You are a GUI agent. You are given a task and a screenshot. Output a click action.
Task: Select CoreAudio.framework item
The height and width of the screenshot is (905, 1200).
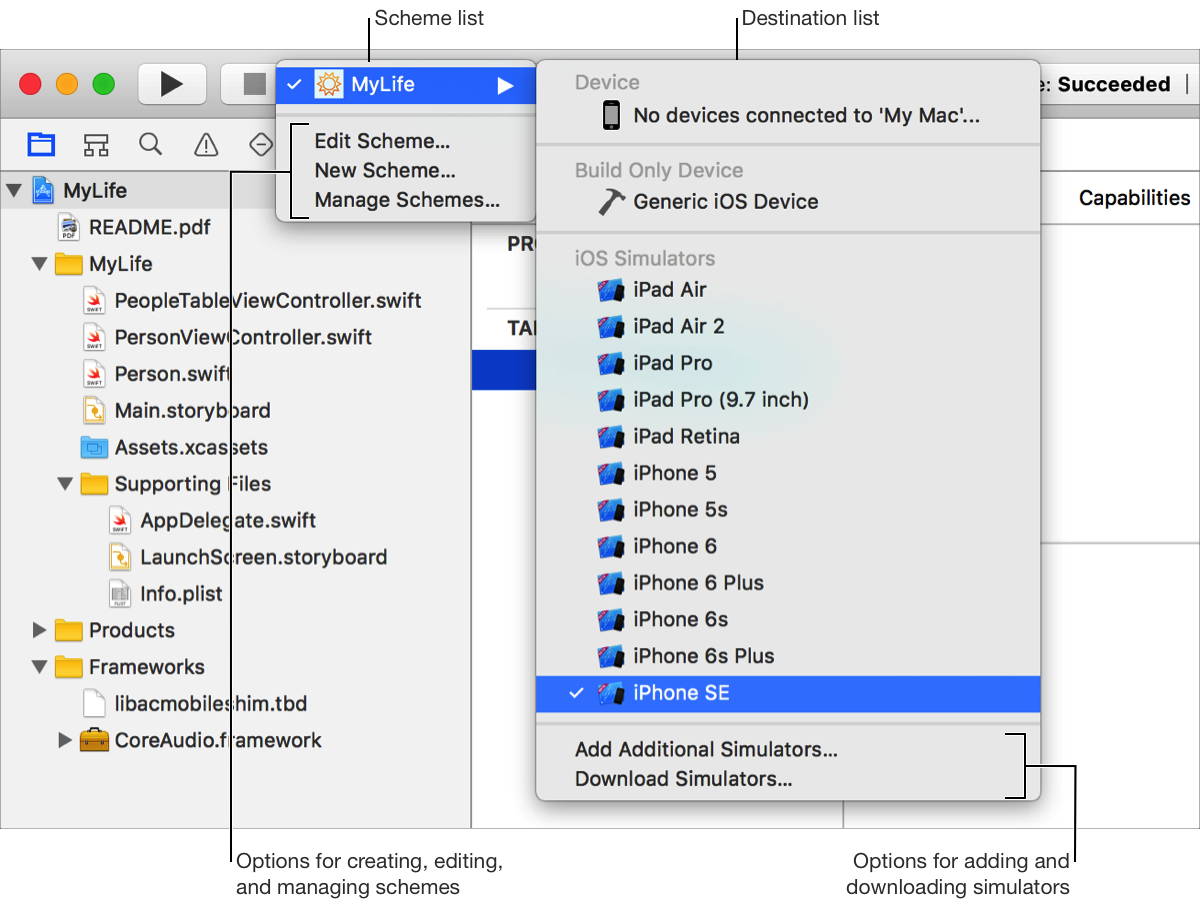click(x=218, y=741)
